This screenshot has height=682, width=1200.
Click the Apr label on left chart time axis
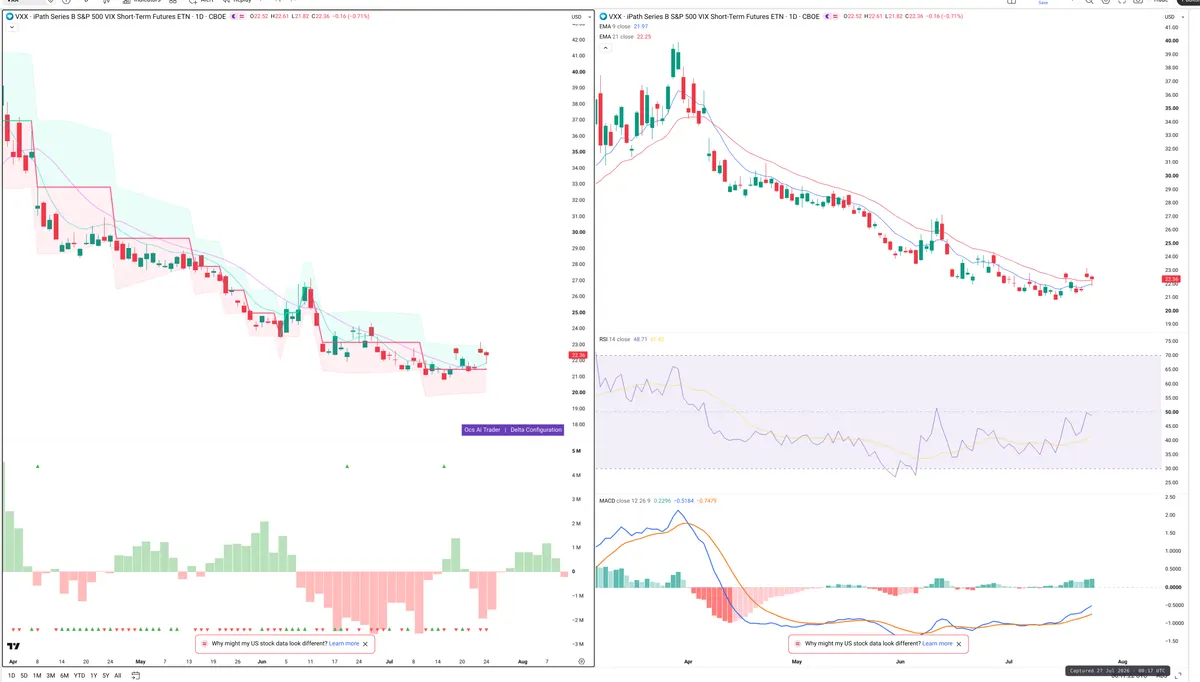12,662
